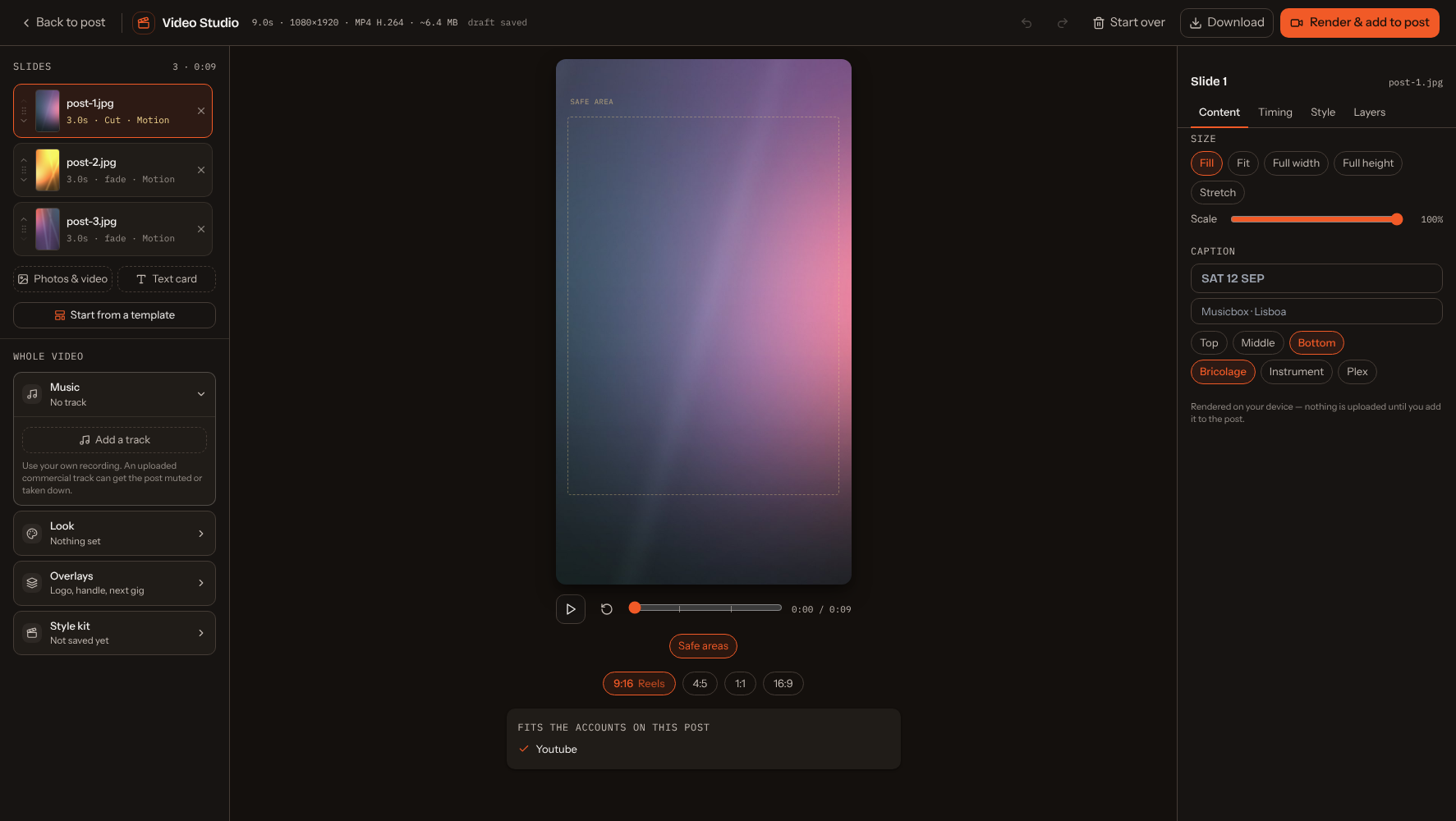
Task: Switch to the Timing tab
Action: [1275, 112]
